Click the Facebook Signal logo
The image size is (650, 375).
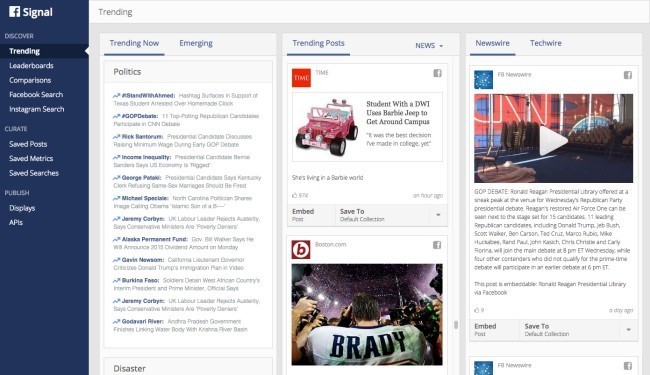point(31,12)
